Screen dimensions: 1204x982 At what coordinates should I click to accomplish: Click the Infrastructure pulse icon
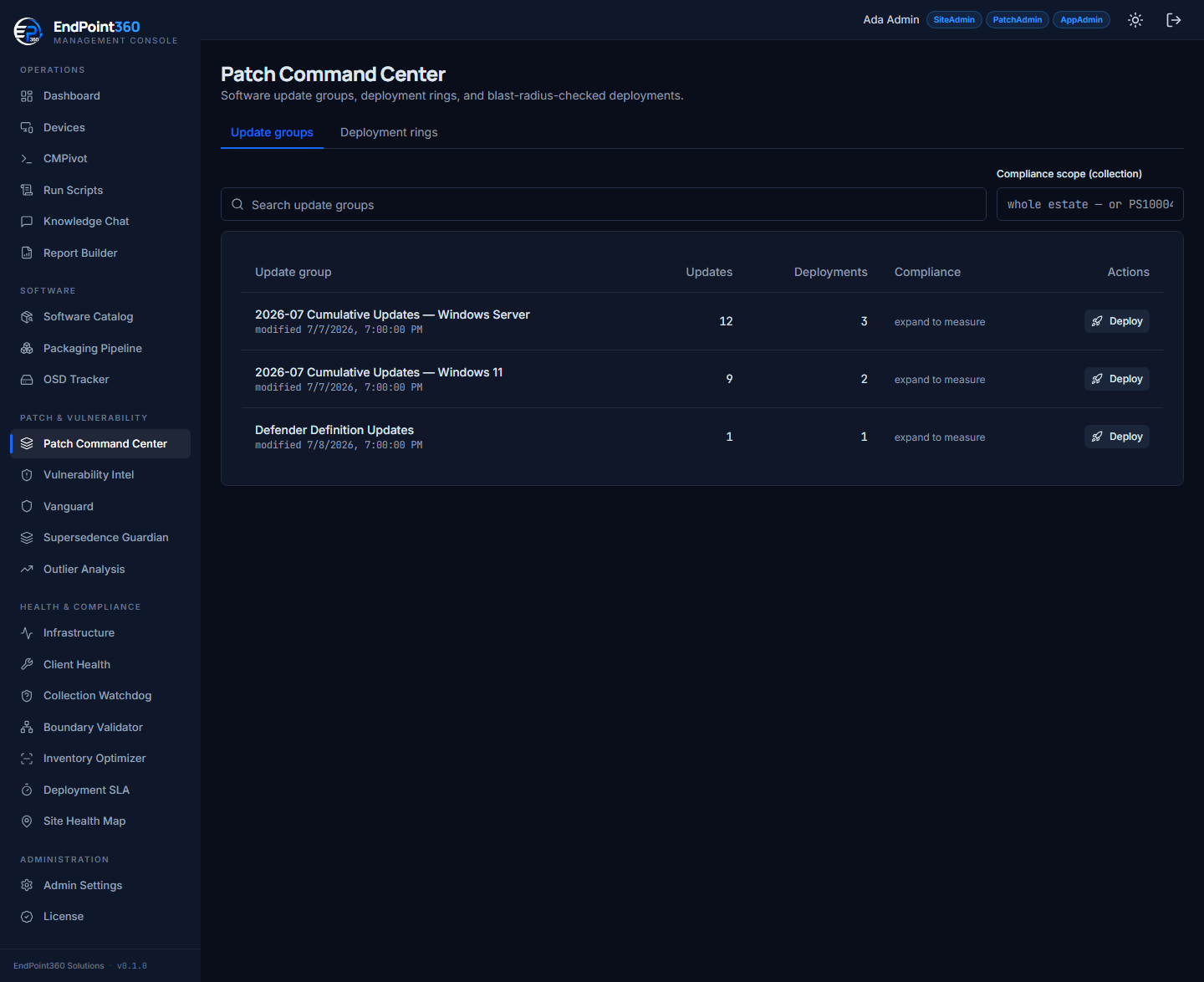click(x=27, y=633)
